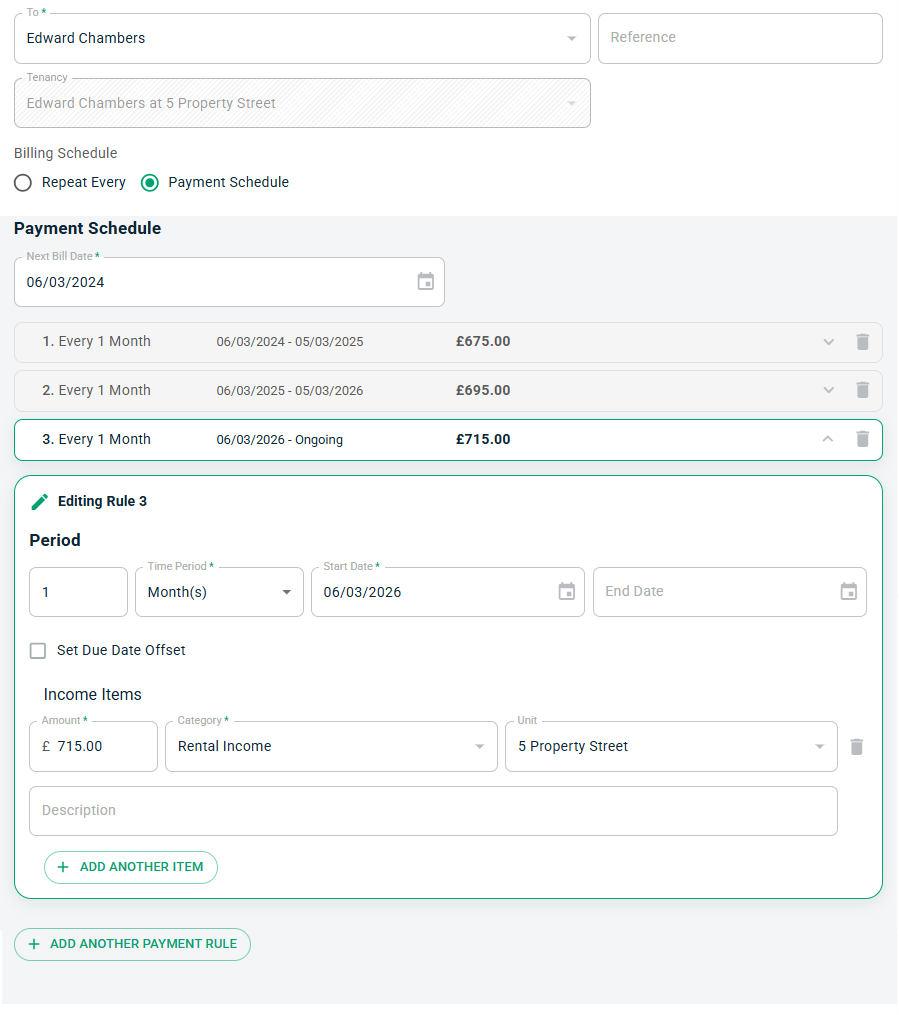Select the Repeat Every radio button
This screenshot has width=899, height=1015.
23,183
